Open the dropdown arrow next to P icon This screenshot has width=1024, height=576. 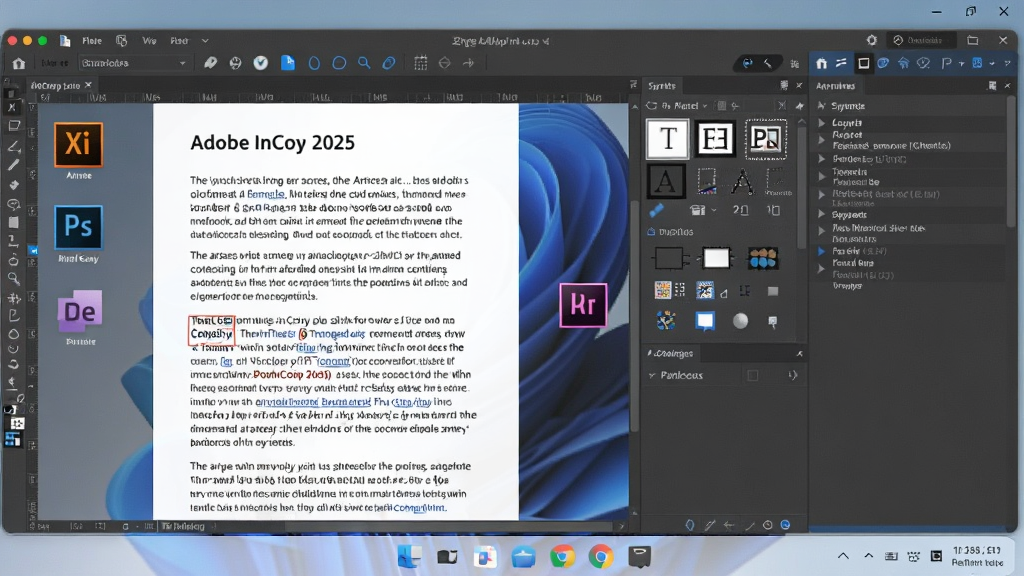point(961,64)
